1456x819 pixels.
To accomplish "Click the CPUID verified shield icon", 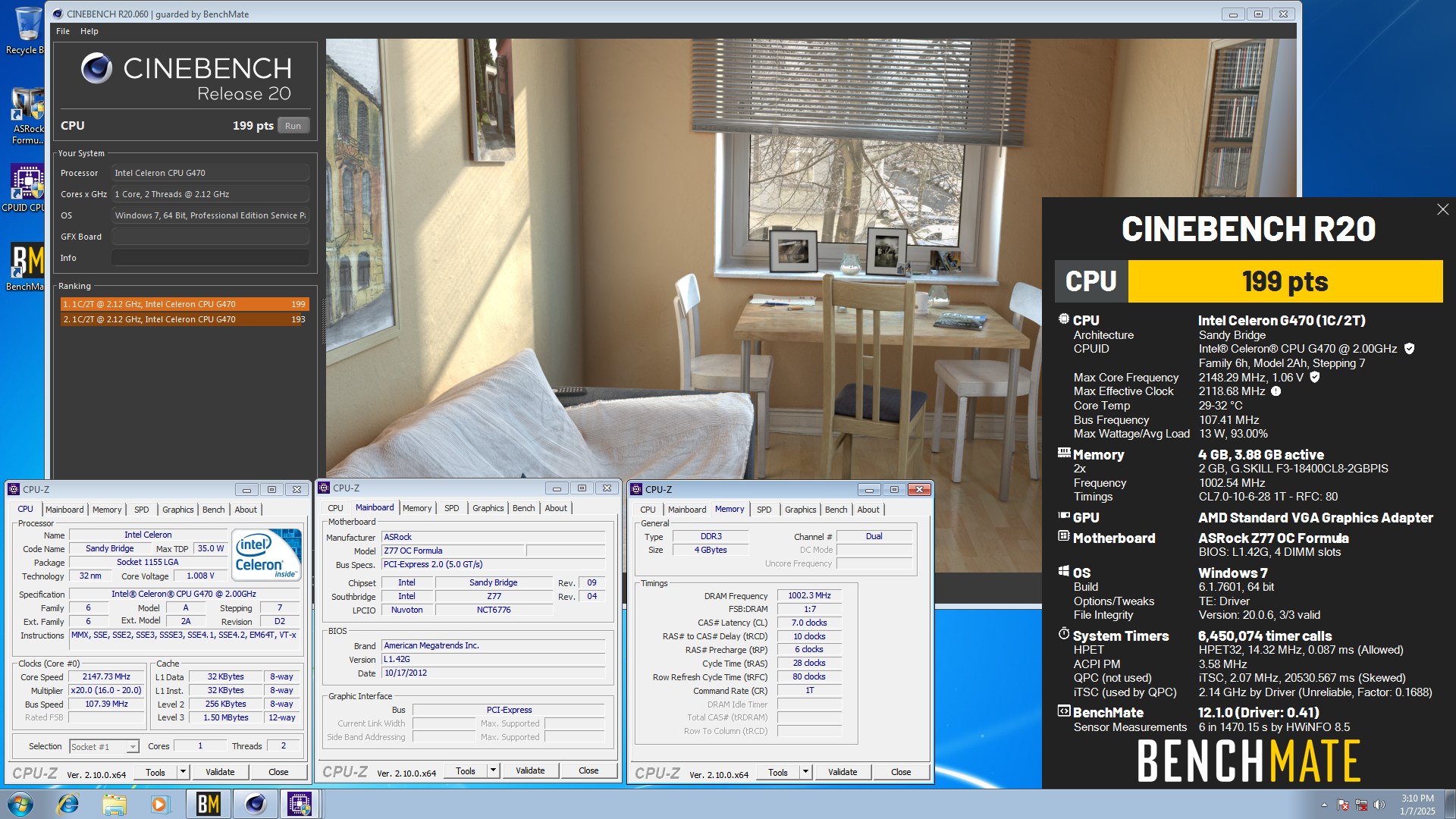I will point(1409,349).
